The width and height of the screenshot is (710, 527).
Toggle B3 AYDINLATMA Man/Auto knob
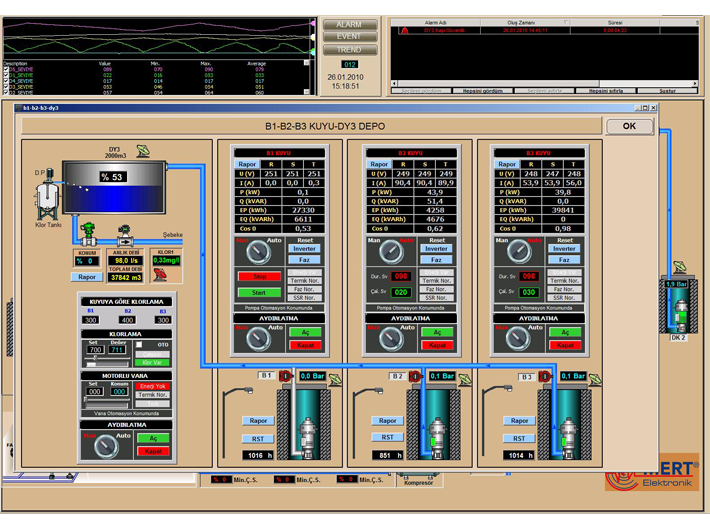tap(518, 339)
